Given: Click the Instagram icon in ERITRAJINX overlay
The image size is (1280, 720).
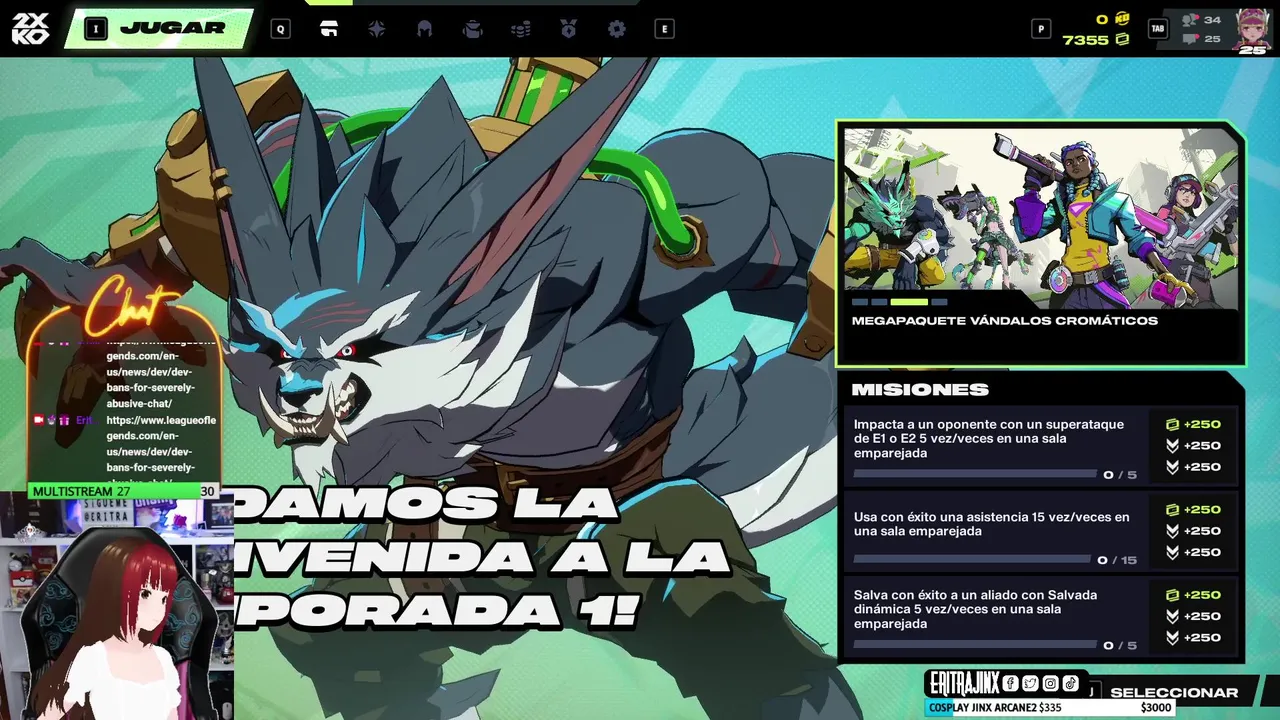Looking at the screenshot, I should [x=1050, y=683].
